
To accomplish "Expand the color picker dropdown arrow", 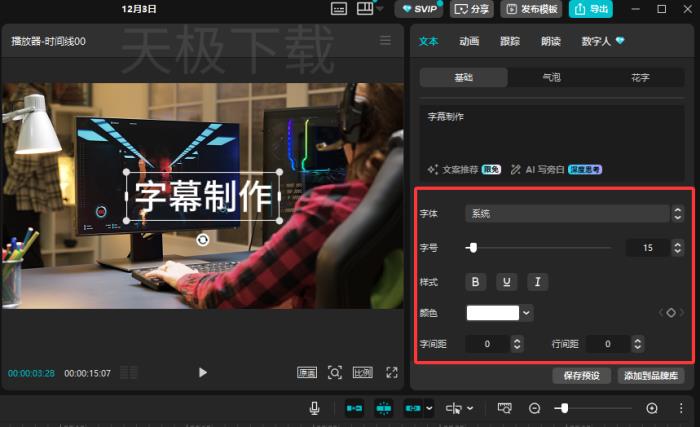I will coord(528,313).
